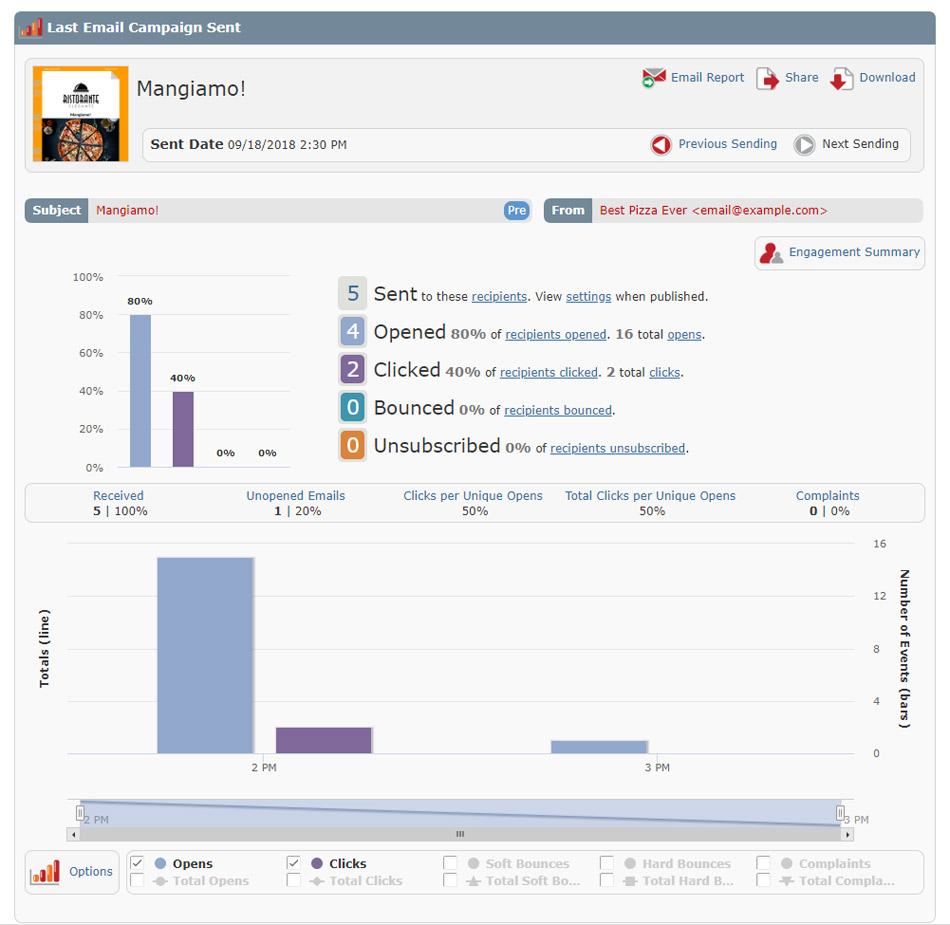
Task: Click the Complaints stat label in summary bar
Action: [x=828, y=496]
